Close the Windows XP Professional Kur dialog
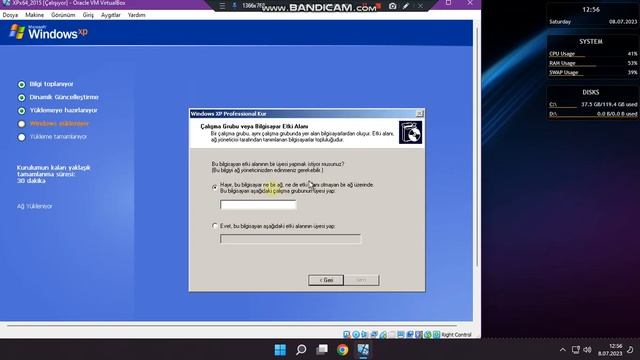 click(420, 113)
